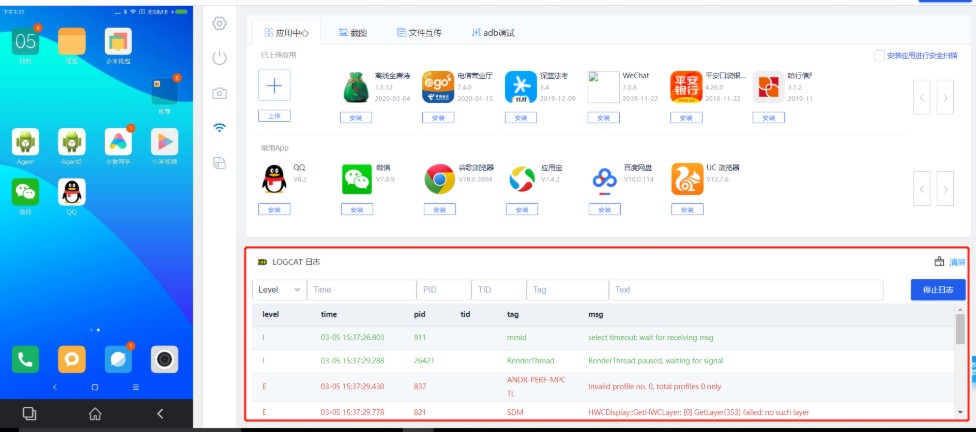Click the Google Chrome icon in common apps
The image size is (976, 435).
click(x=439, y=179)
